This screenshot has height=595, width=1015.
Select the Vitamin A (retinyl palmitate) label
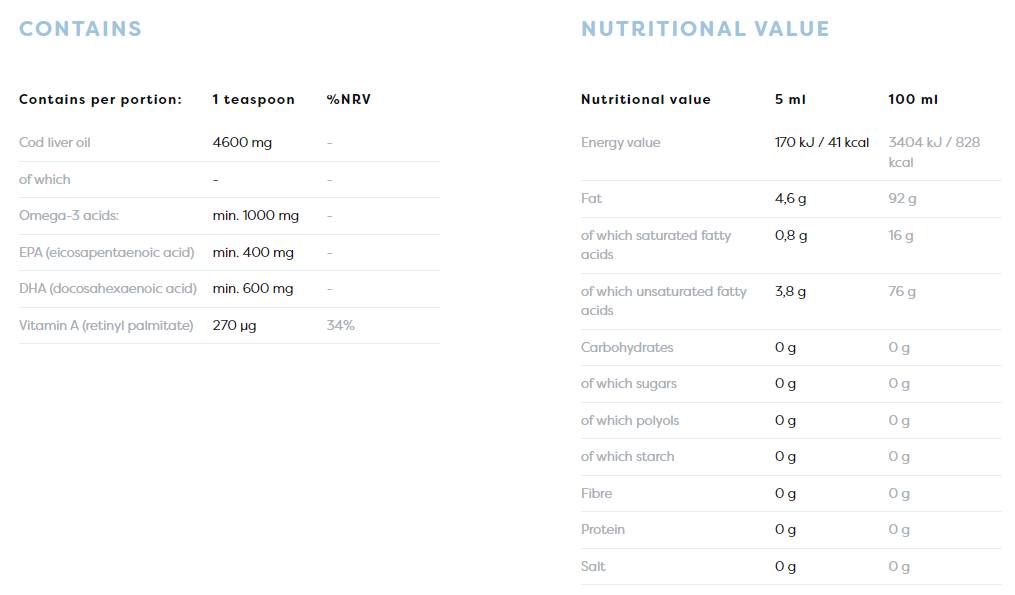[106, 325]
